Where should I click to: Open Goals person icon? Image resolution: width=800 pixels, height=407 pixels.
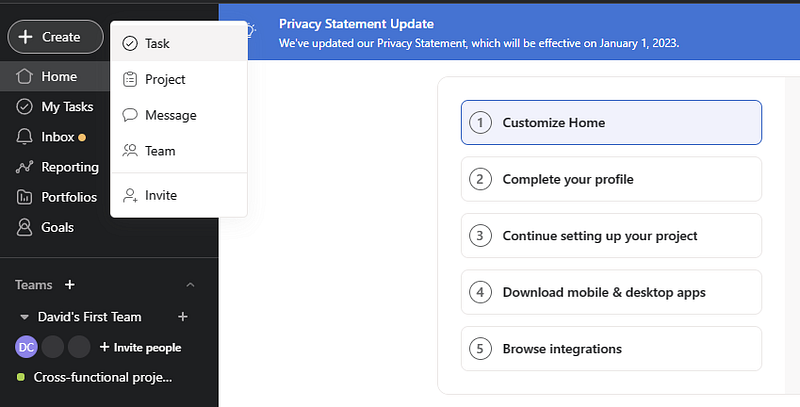tap(25, 227)
